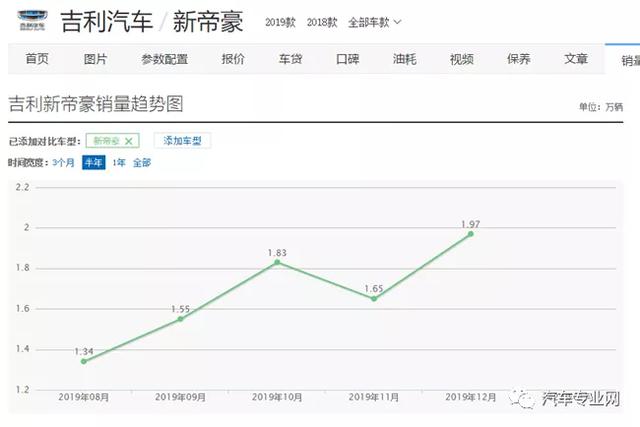Viewport: 640px width, 427px height.
Task: Open the 车贷 tab
Action: tap(290, 59)
